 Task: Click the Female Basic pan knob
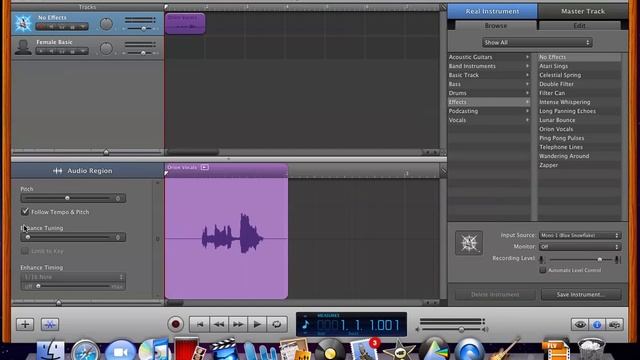point(106,49)
